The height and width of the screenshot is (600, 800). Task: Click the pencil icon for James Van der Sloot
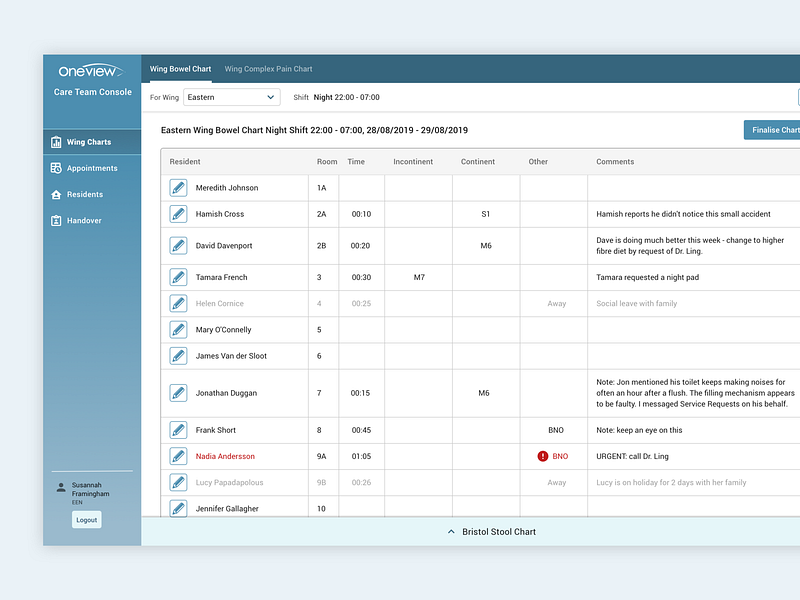pos(178,356)
